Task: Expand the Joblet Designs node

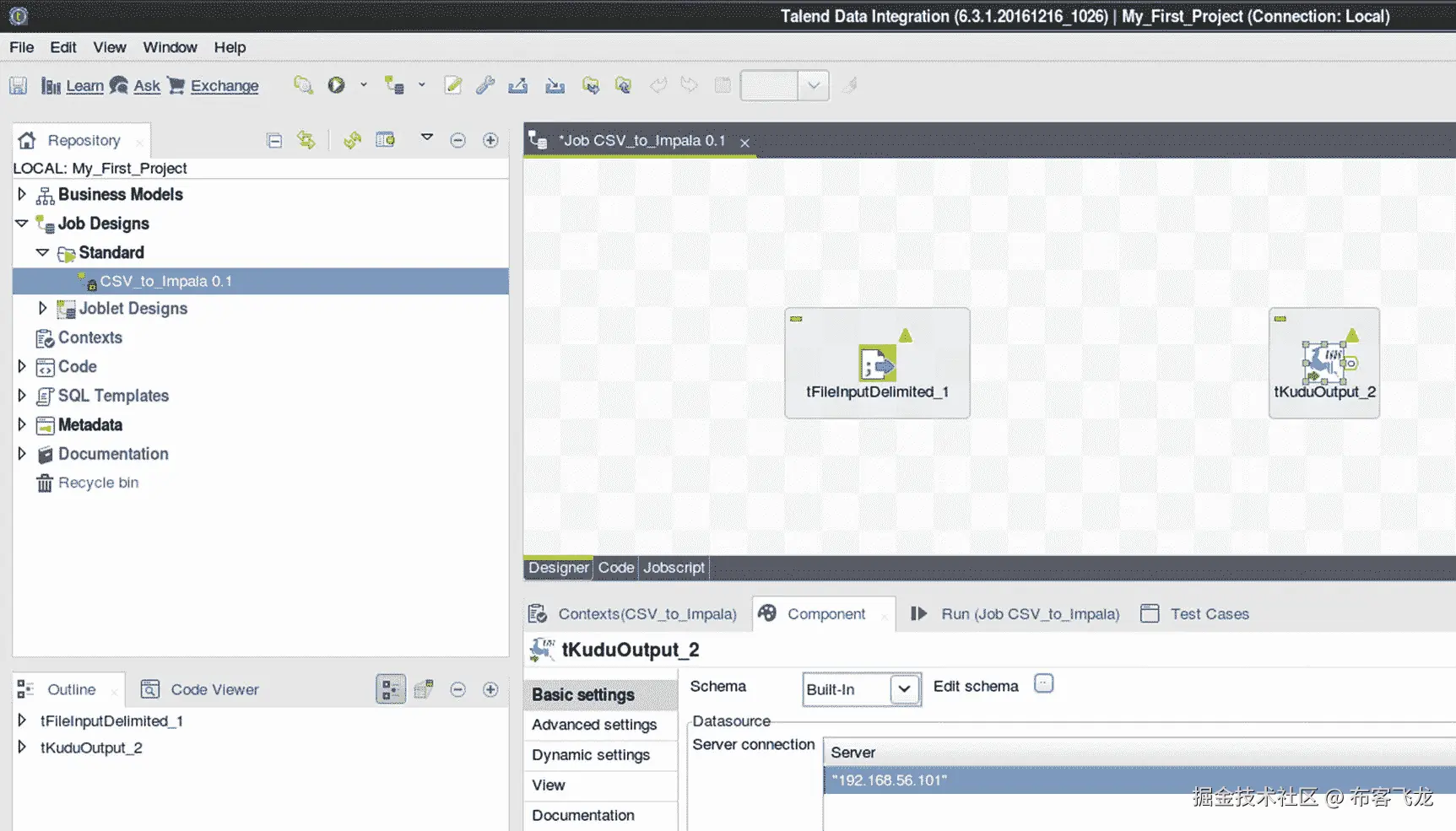Action: [42, 308]
